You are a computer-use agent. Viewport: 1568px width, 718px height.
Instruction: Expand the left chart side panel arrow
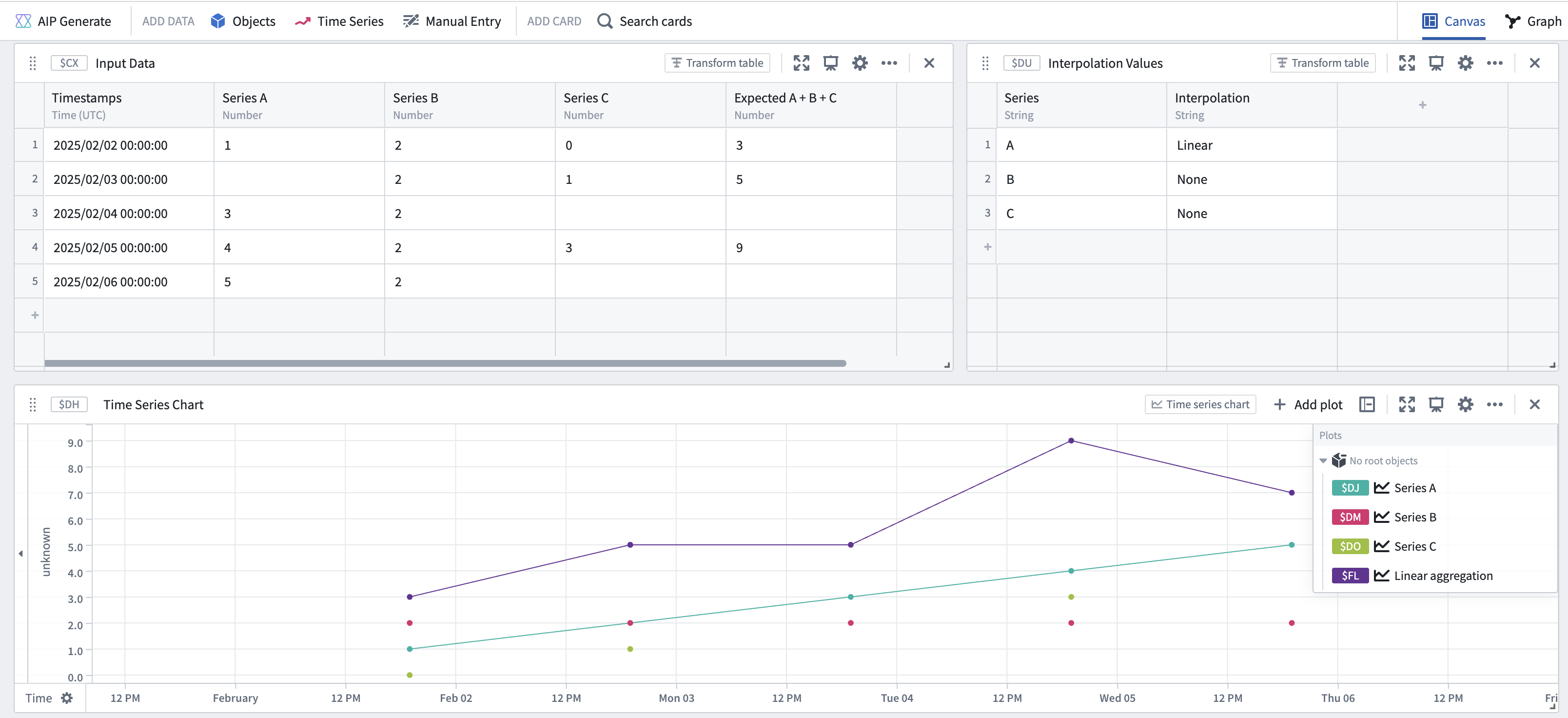(x=20, y=554)
